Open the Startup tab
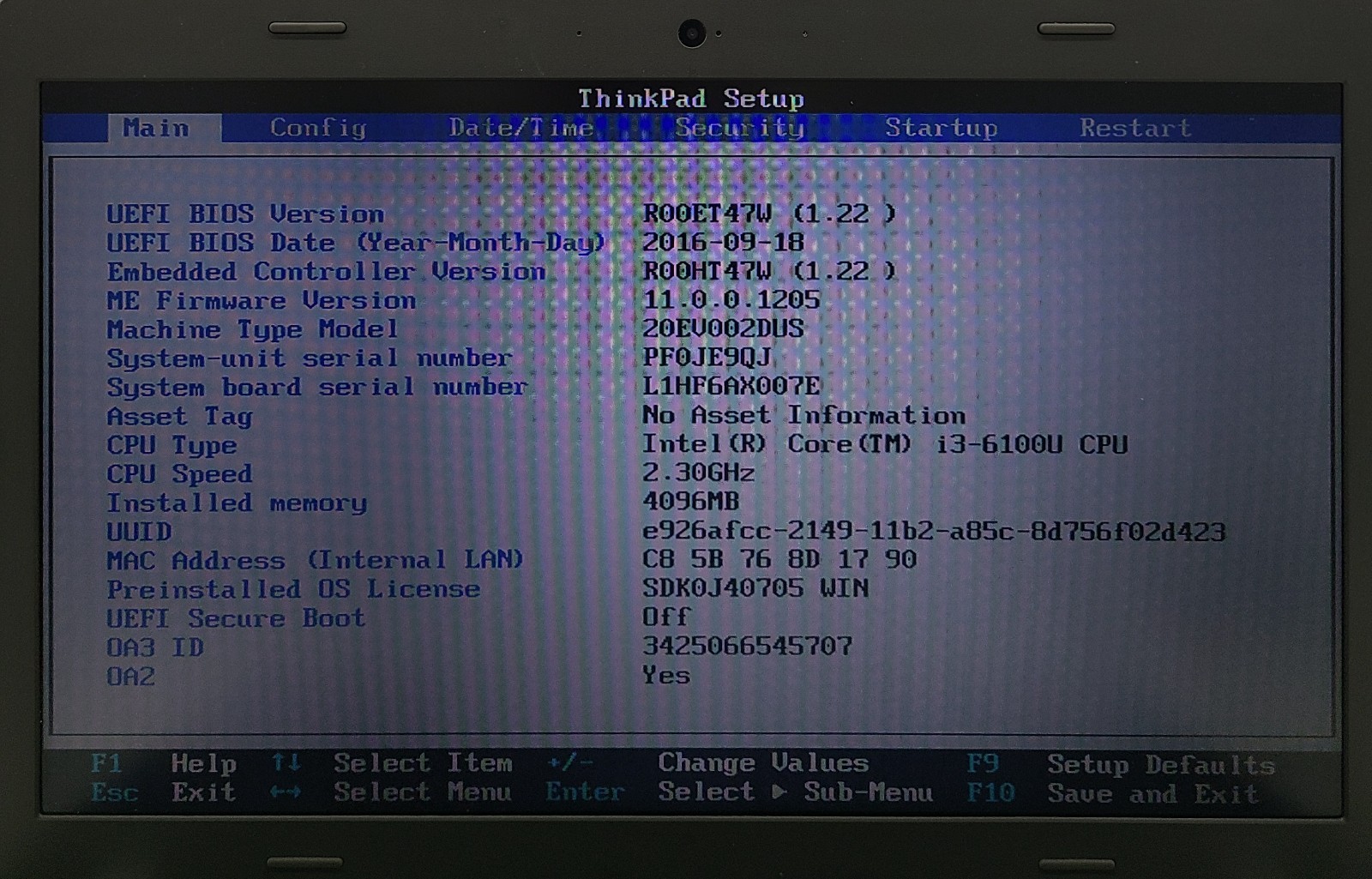This screenshot has width=1372, height=879. pyautogui.click(x=942, y=128)
